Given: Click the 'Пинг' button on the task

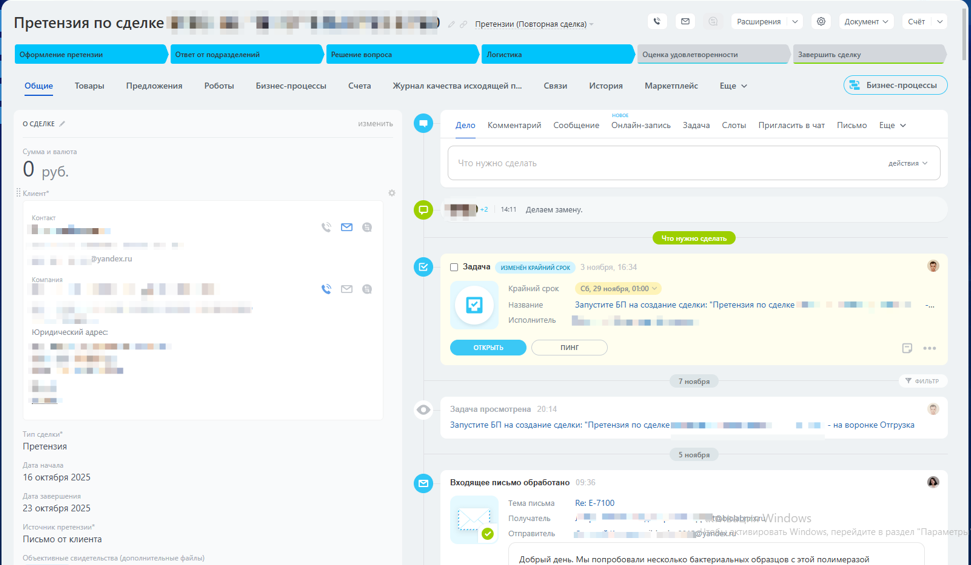Looking at the screenshot, I should pyautogui.click(x=569, y=348).
